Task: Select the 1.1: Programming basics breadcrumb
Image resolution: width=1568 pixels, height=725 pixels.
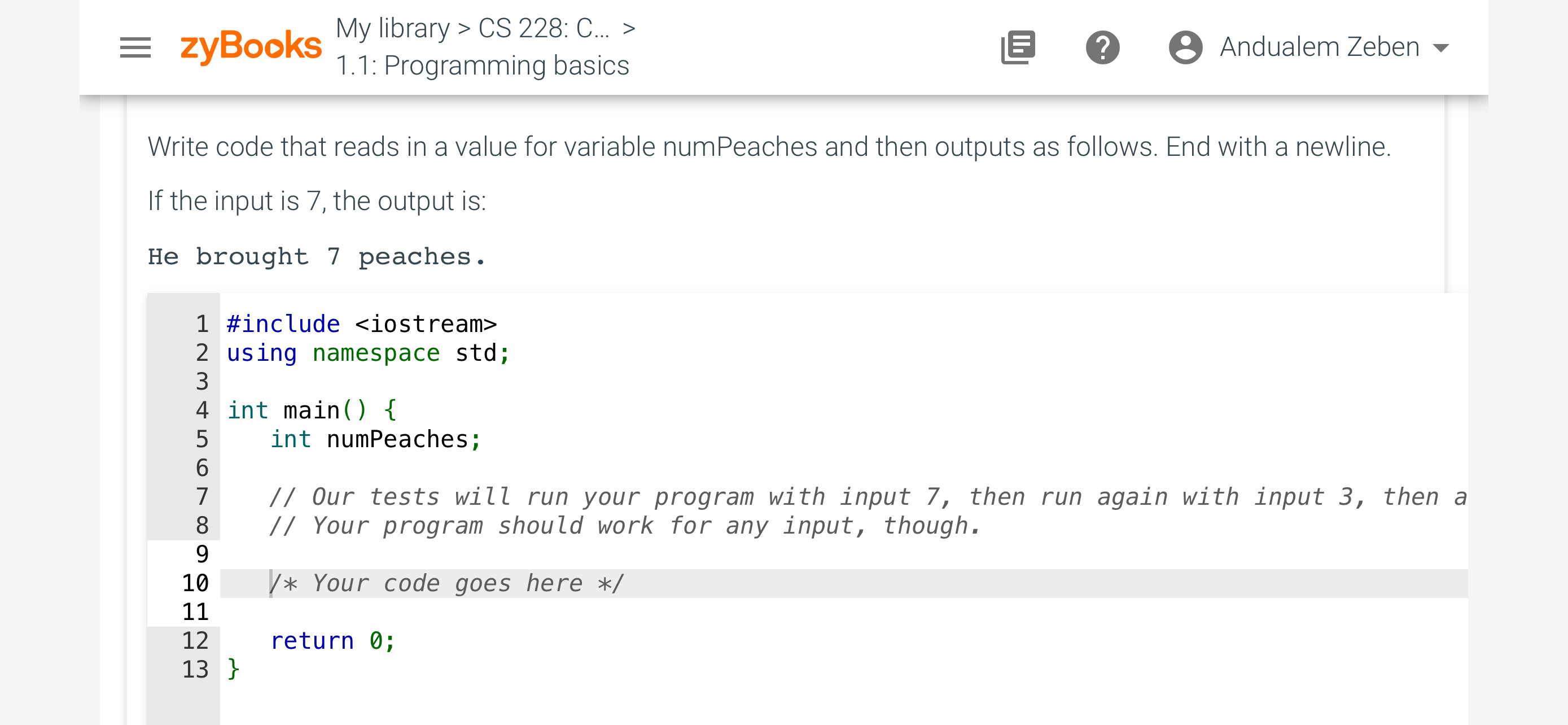Action: click(483, 65)
